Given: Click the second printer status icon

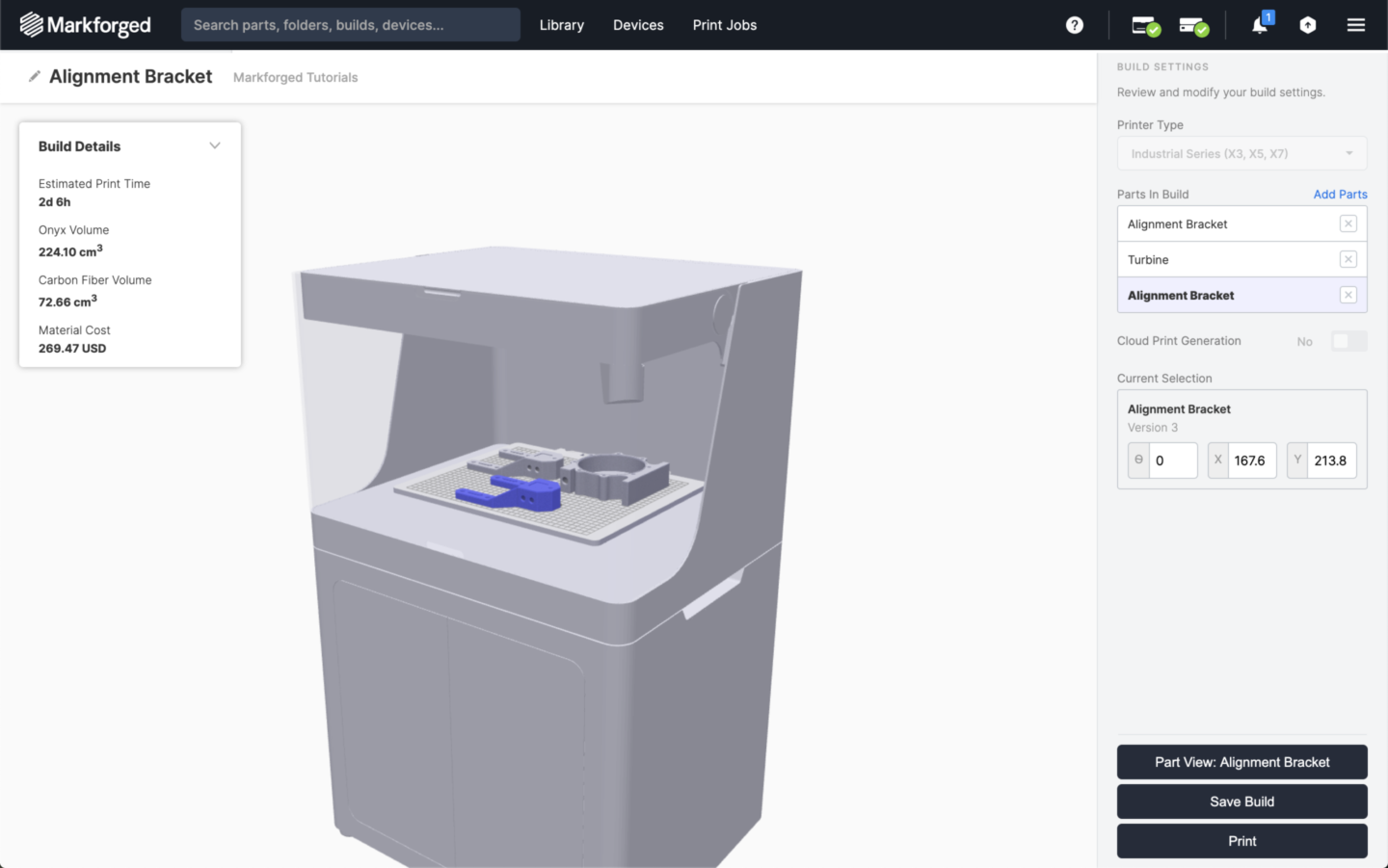Looking at the screenshot, I should coord(1193,25).
